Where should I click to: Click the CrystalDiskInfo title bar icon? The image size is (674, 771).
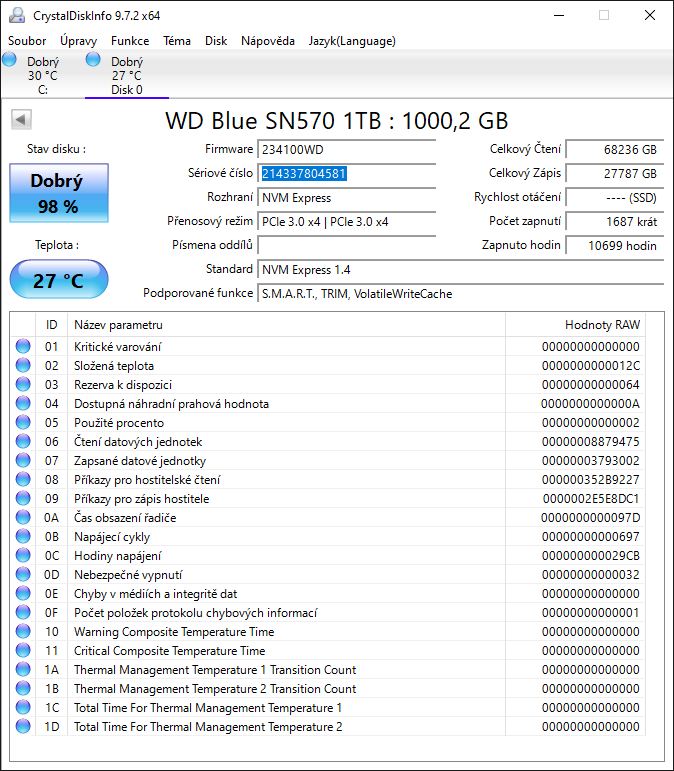tap(17, 15)
